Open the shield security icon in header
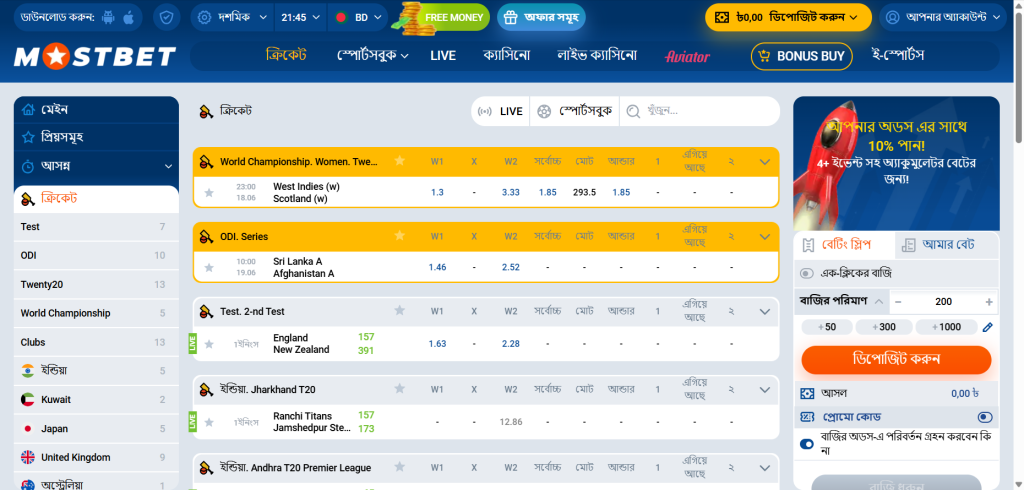 (x=167, y=18)
